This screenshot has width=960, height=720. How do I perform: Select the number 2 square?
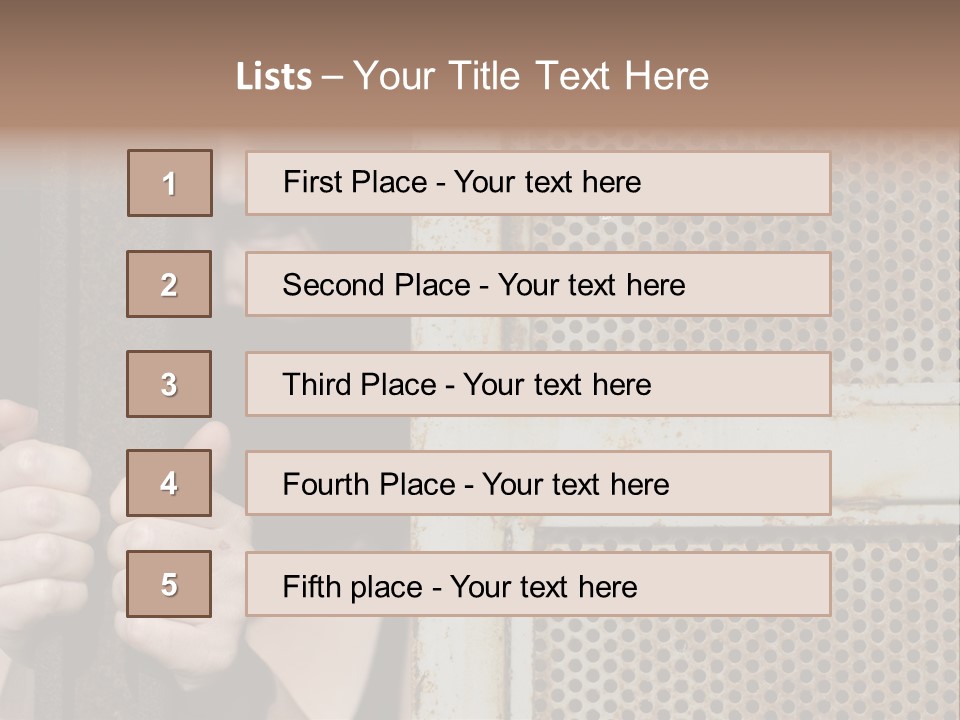[x=169, y=284]
